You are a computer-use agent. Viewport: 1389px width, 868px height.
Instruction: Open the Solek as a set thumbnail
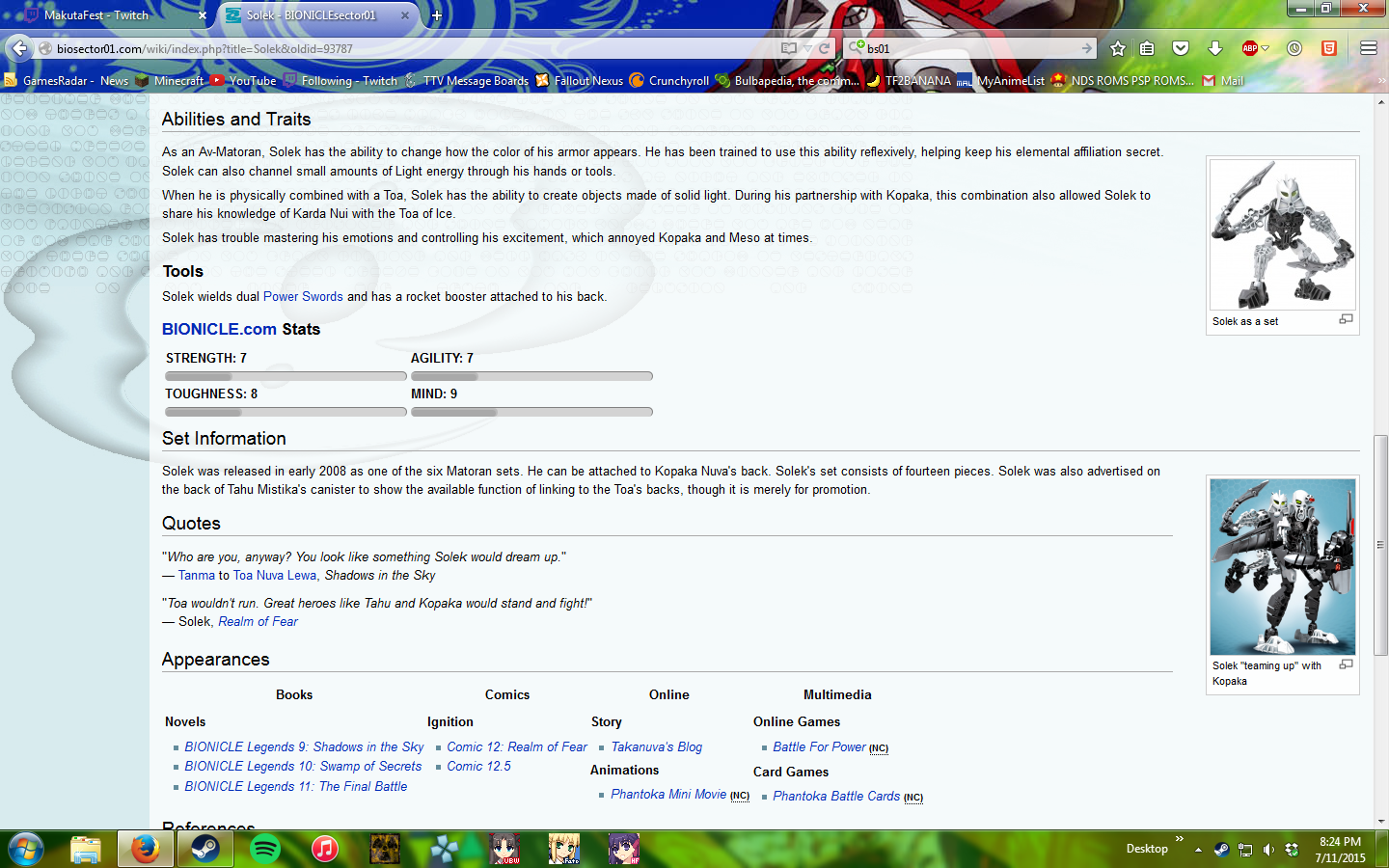tap(1283, 234)
